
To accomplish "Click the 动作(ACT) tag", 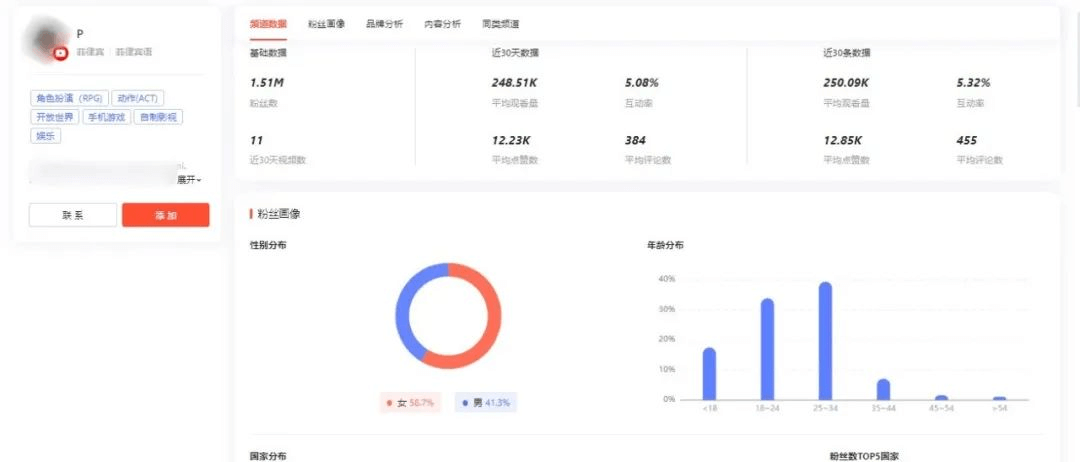I will [137, 98].
